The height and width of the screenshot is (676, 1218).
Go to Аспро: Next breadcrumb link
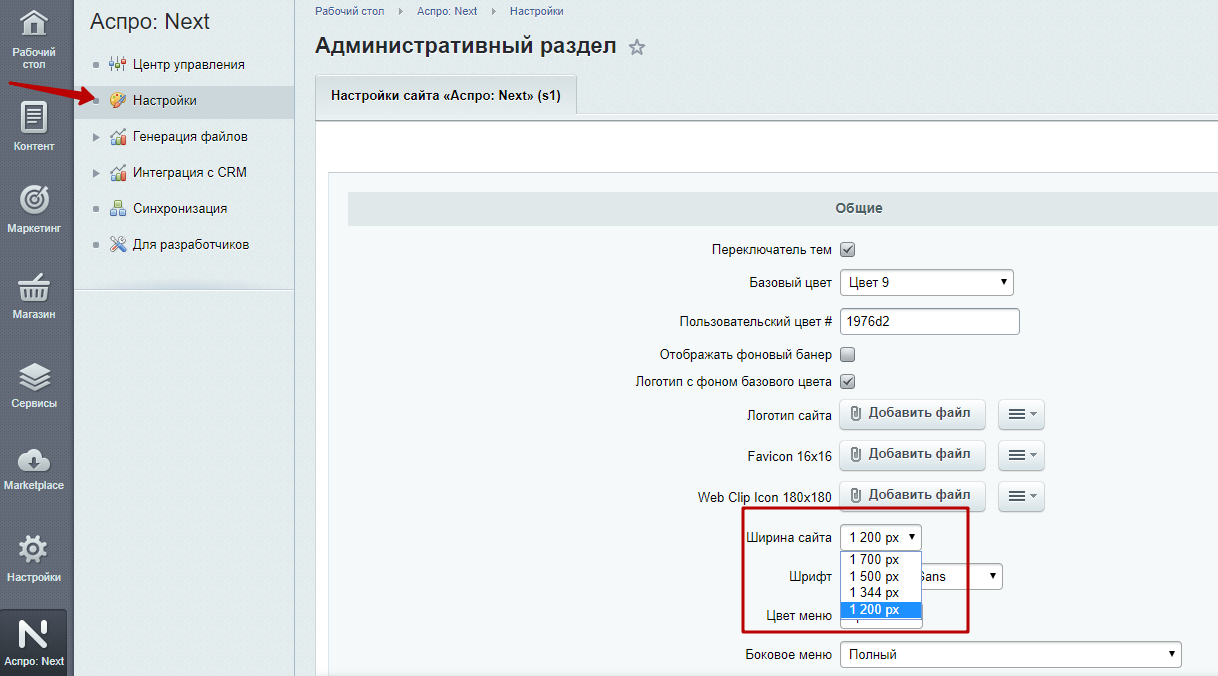click(x=447, y=11)
